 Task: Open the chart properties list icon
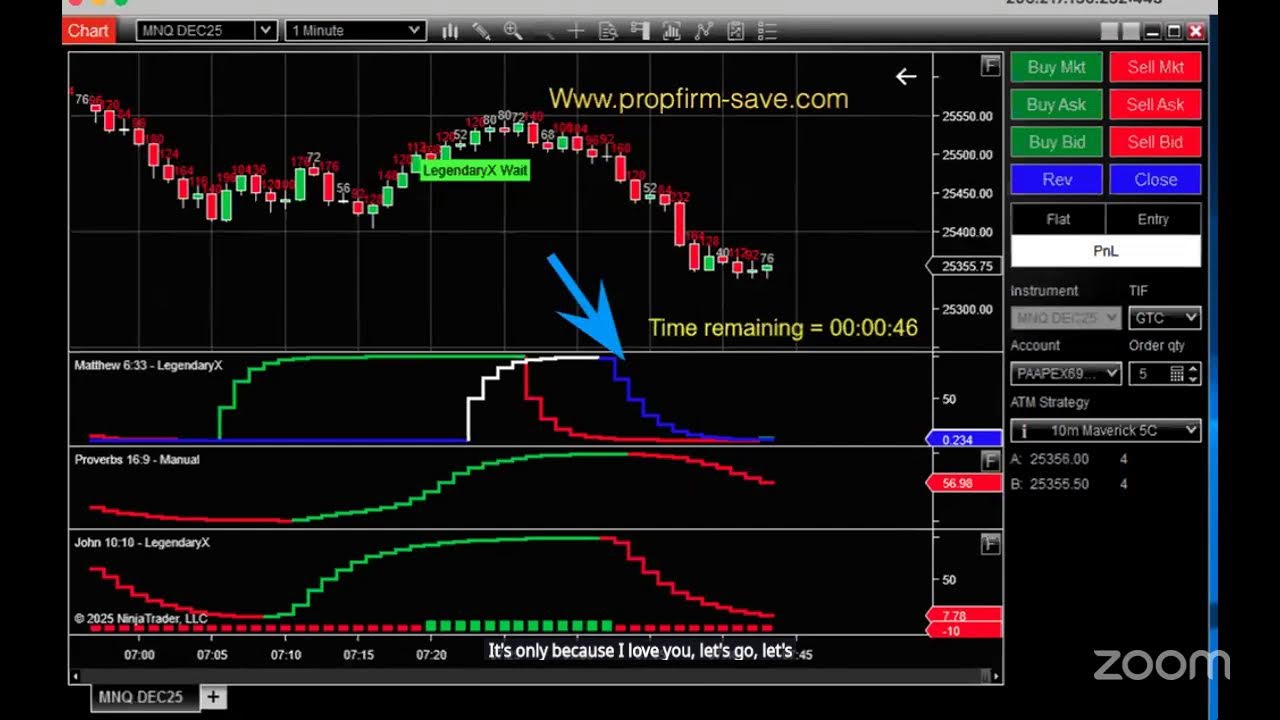pyautogui.click(x=767, y=31)
